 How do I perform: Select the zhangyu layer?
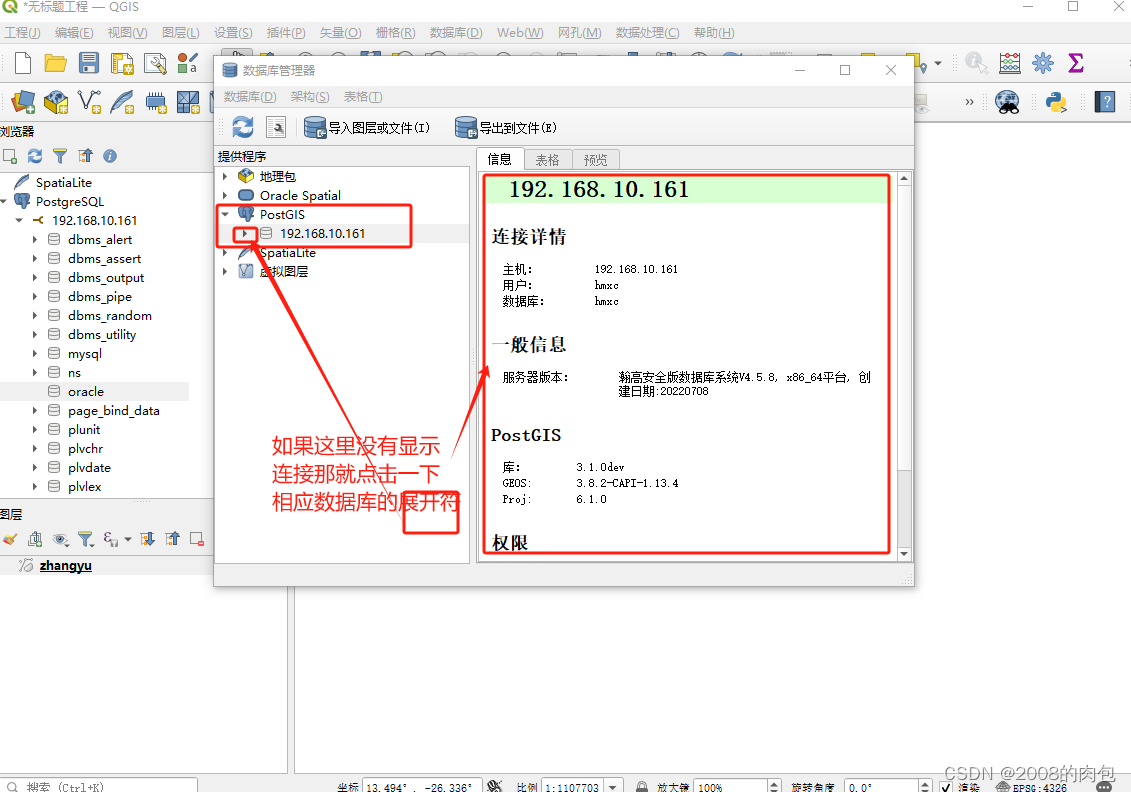(66, 566)
